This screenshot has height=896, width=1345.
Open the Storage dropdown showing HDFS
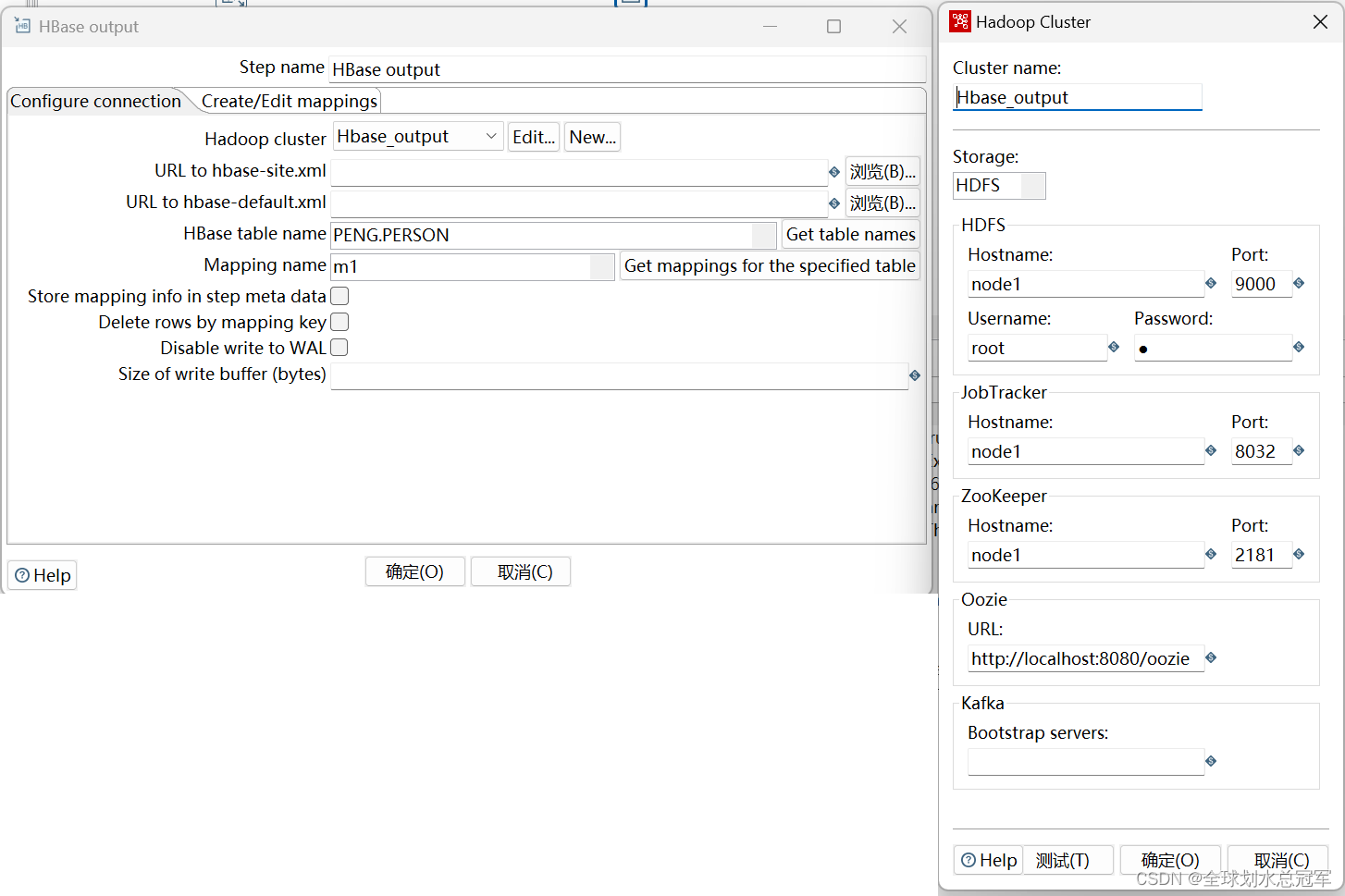coord(1034,185)
